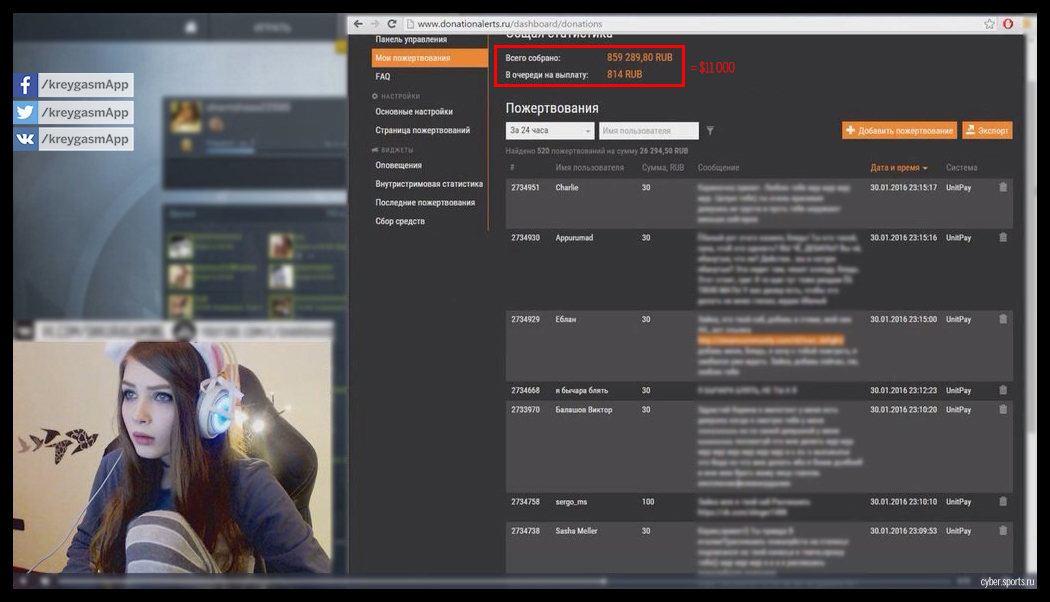Sort by the 'Дата и время' column header
This screenshot has width=1050, height=602.
[898, 168]
